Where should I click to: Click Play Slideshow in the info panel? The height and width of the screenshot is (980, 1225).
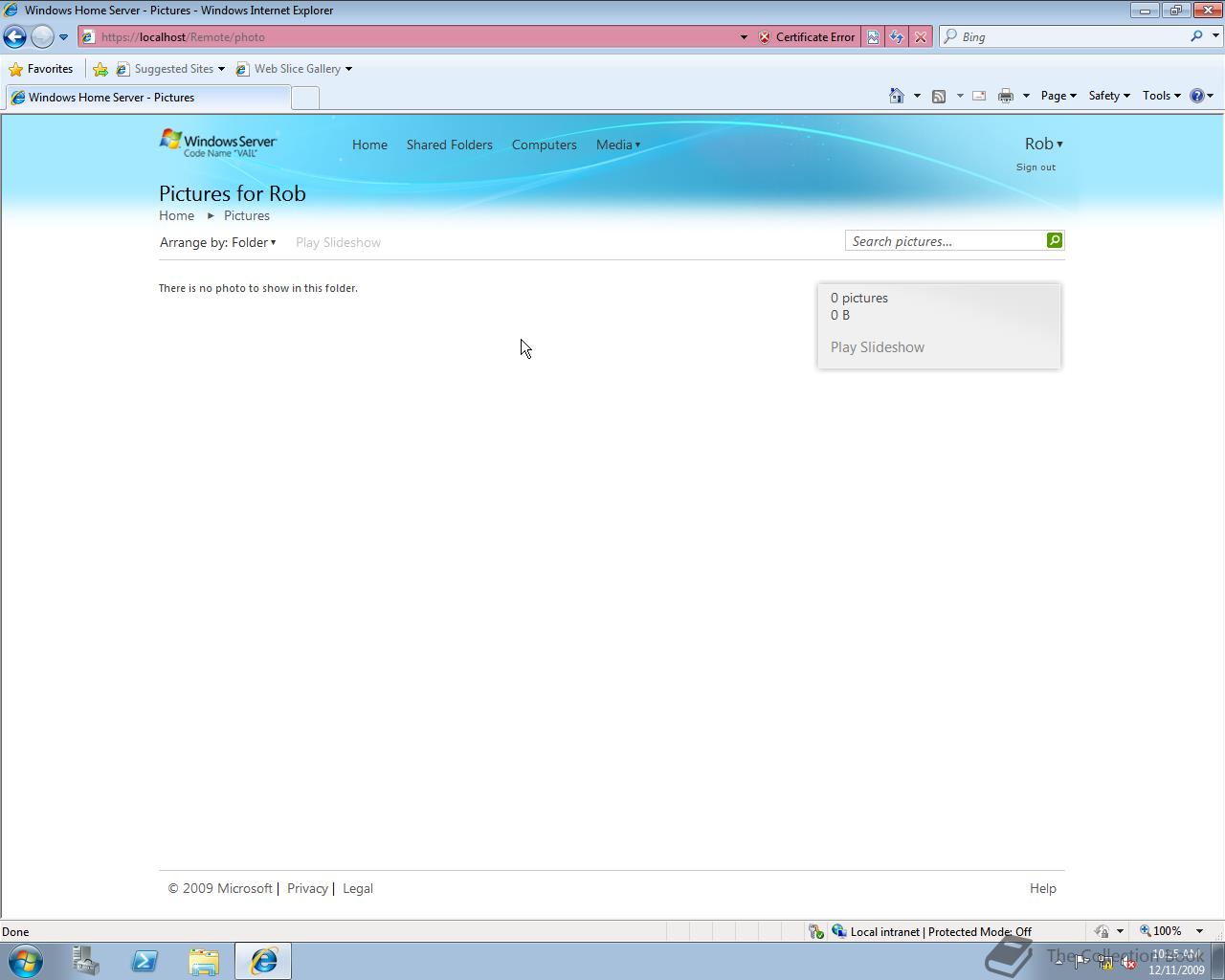pyautogui.click(x=878, y=347)
